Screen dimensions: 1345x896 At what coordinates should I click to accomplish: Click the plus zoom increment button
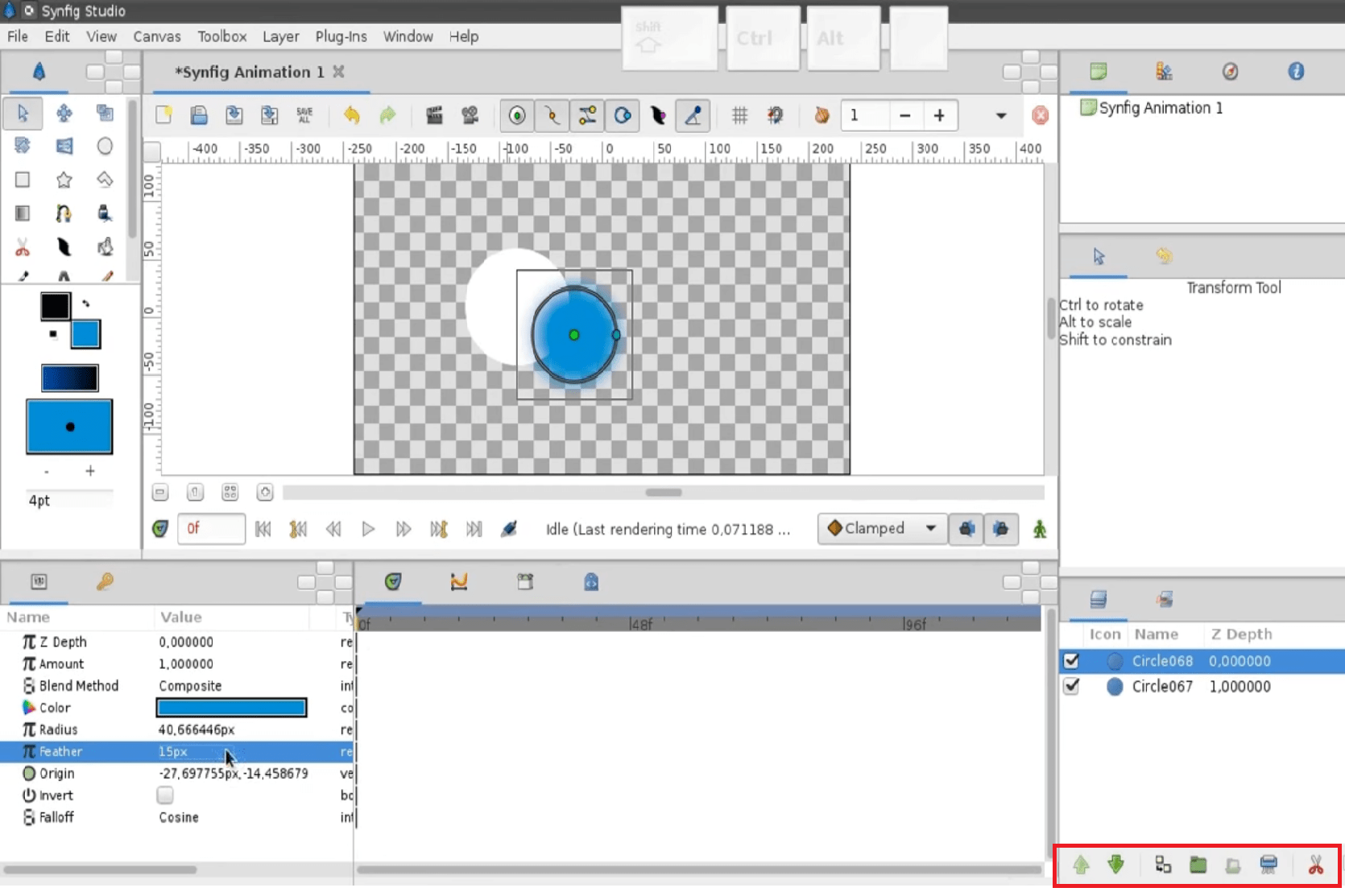[939, 115]
